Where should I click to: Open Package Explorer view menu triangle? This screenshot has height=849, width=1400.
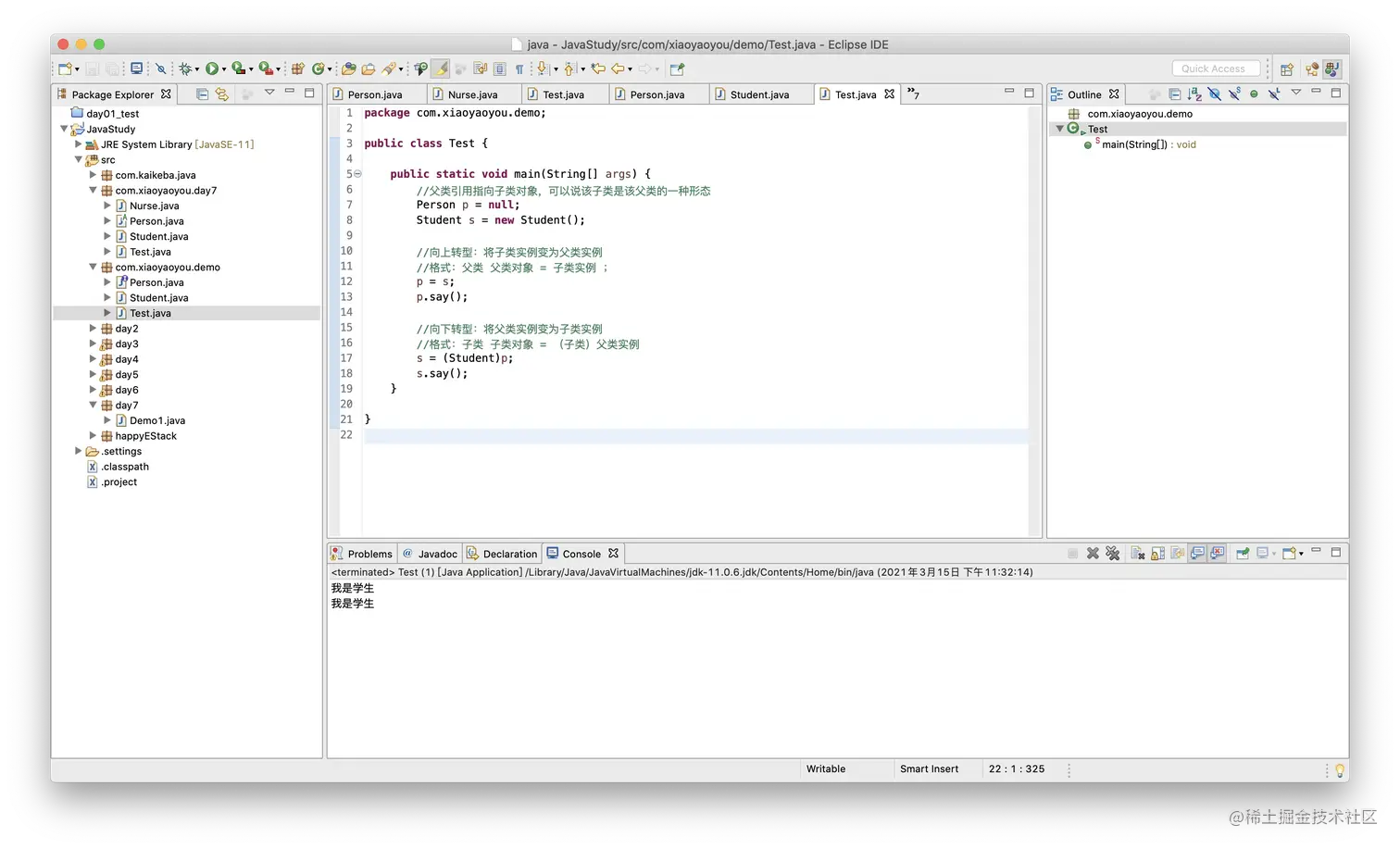[269, 93]
